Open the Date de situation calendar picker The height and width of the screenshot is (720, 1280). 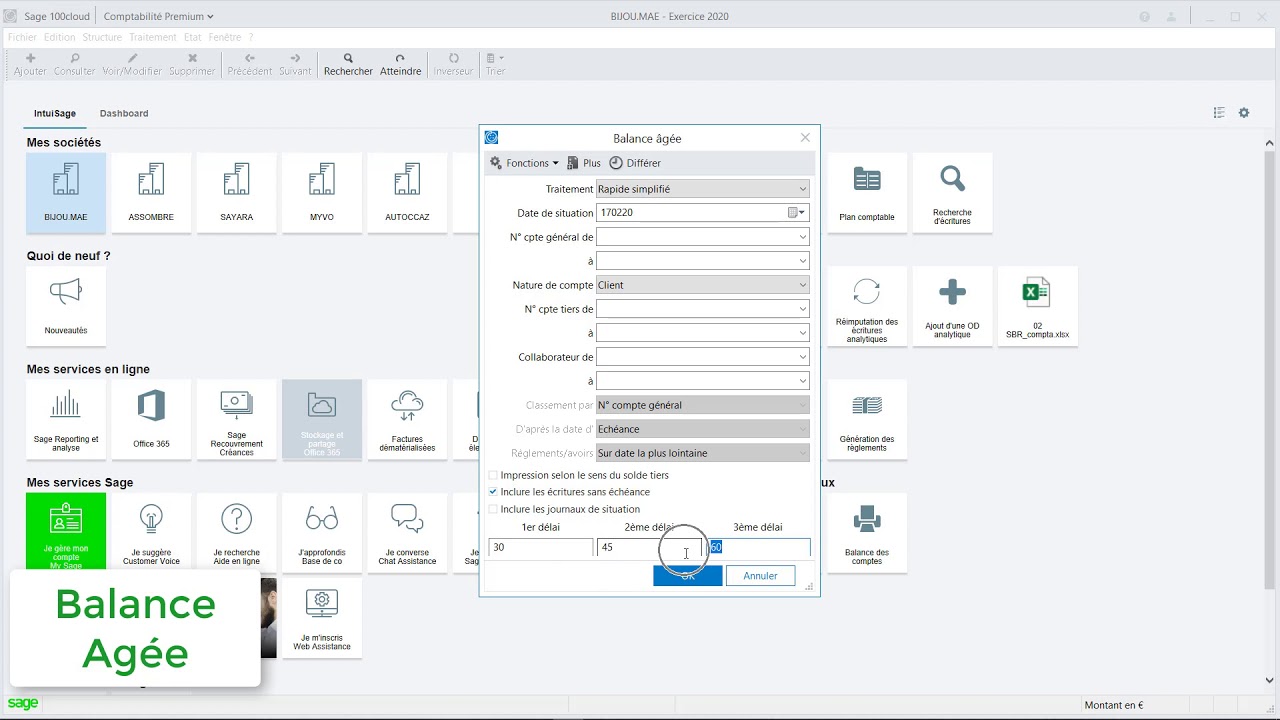pos(796,213)
